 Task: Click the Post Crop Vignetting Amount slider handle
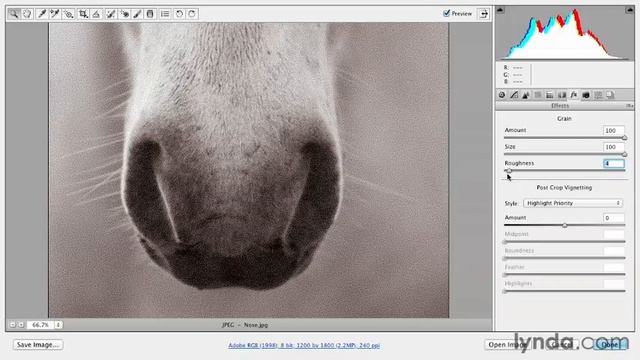click(x=564, y=225)
